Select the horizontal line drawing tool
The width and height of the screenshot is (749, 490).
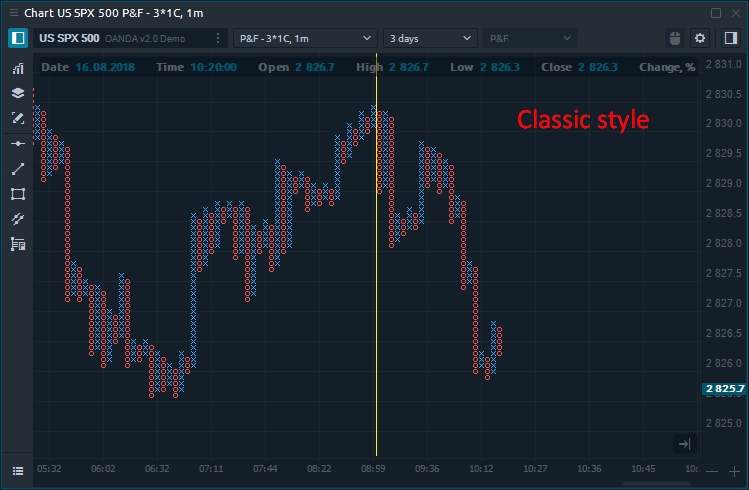(x=18, y=144)
